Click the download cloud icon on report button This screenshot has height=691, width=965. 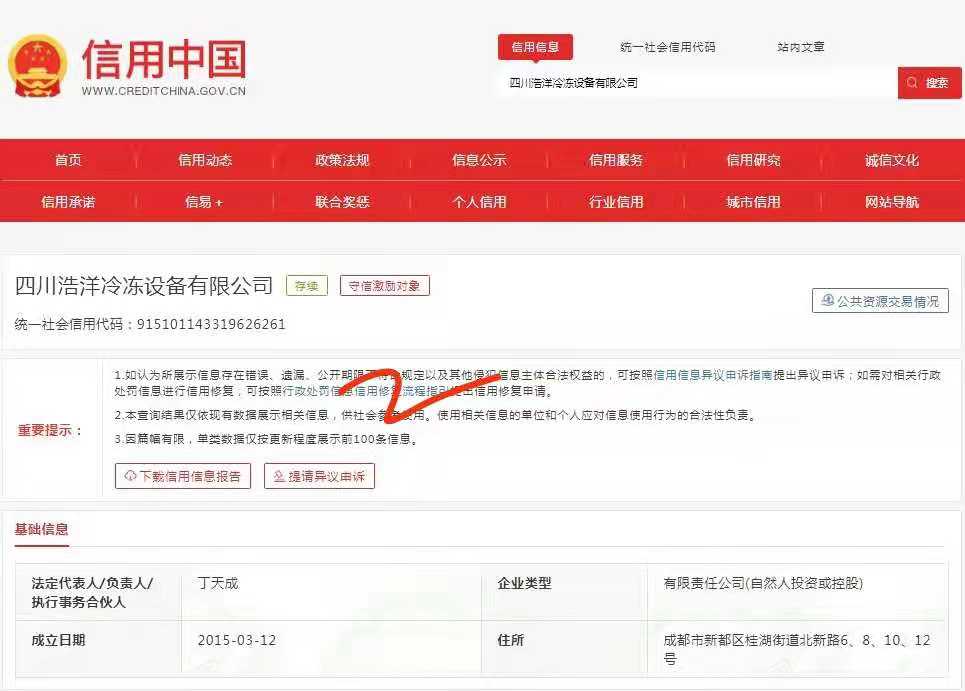[130, 476]
